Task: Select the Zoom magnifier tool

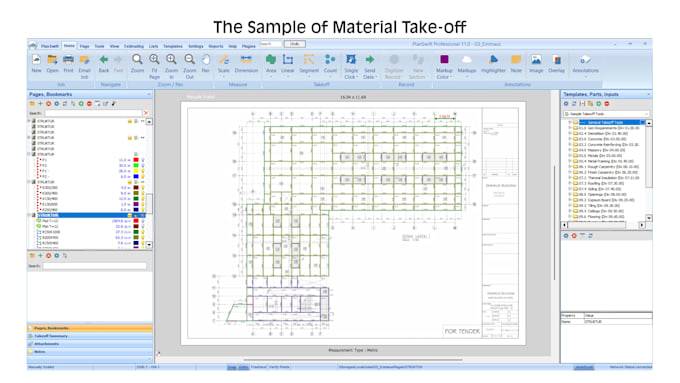Action: pyautogui.click(x=137, y=59)
